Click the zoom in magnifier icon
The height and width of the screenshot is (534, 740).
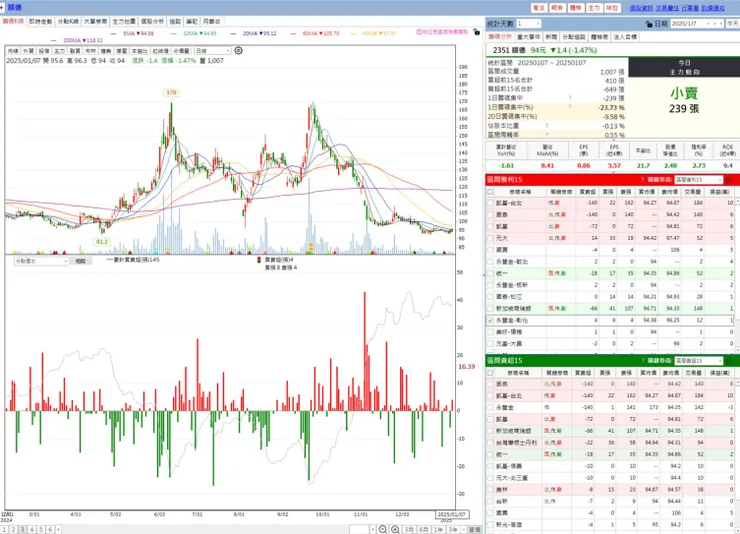tap(395, 530)
